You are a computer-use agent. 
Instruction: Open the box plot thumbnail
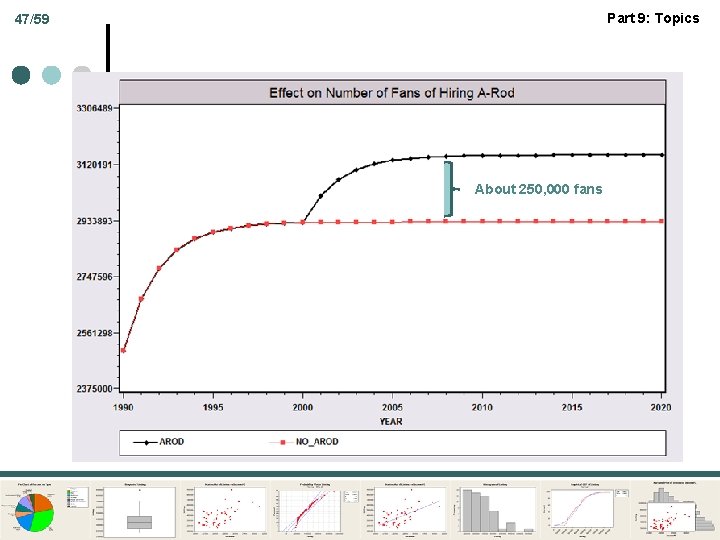pyautogui.click(x=136, y=511)
